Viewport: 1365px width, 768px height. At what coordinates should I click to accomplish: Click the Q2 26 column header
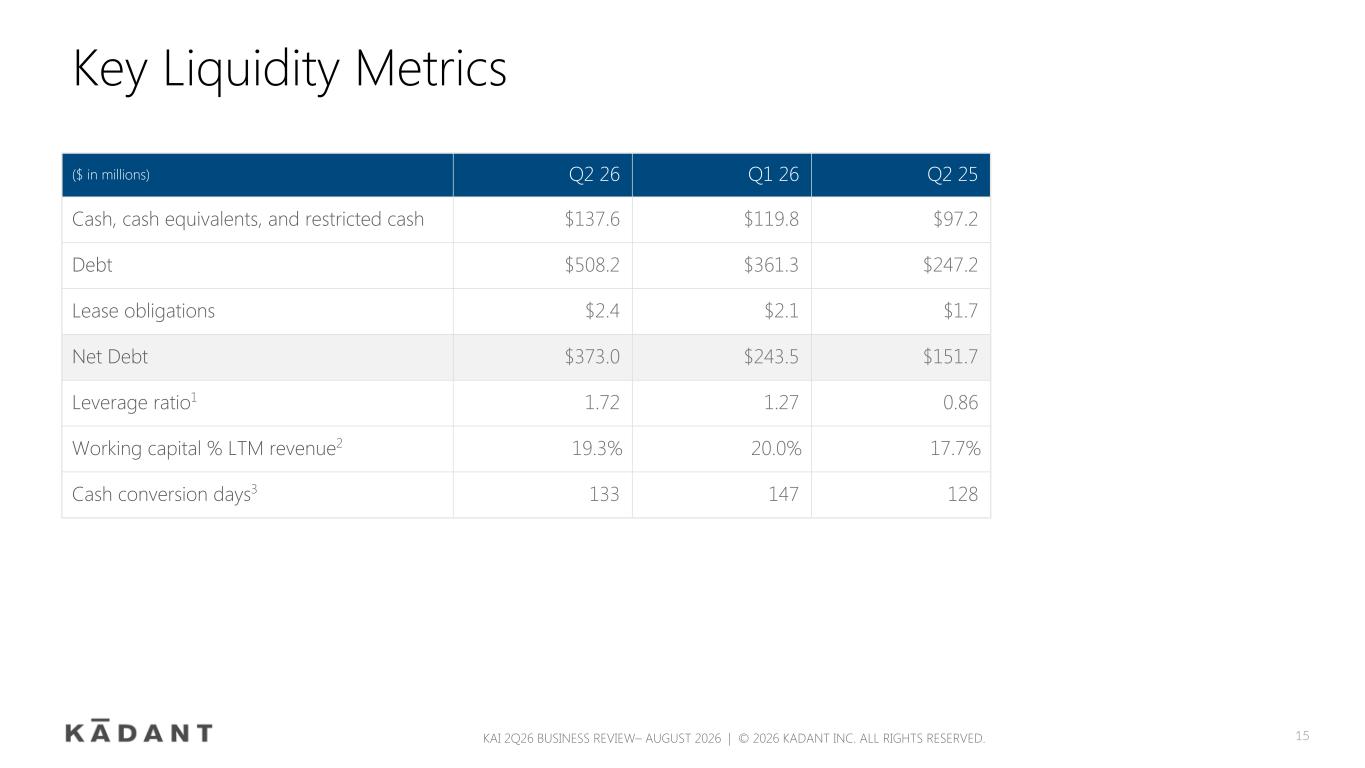594,175
